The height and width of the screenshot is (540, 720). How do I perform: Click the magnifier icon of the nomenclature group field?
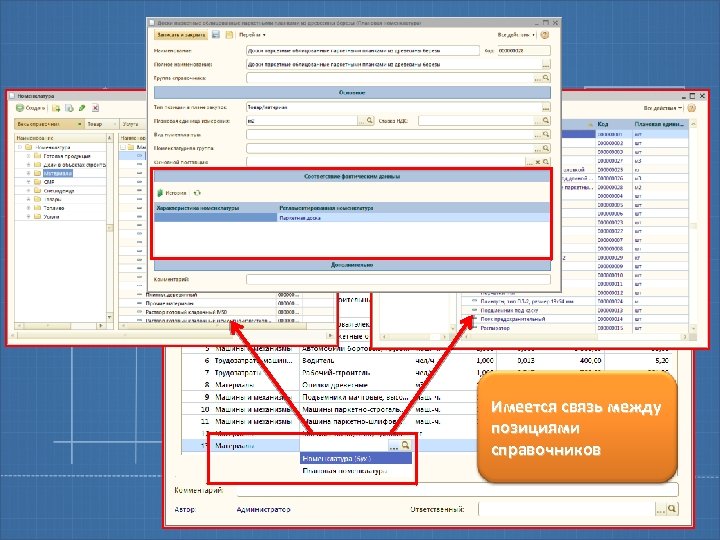point(546,148)
